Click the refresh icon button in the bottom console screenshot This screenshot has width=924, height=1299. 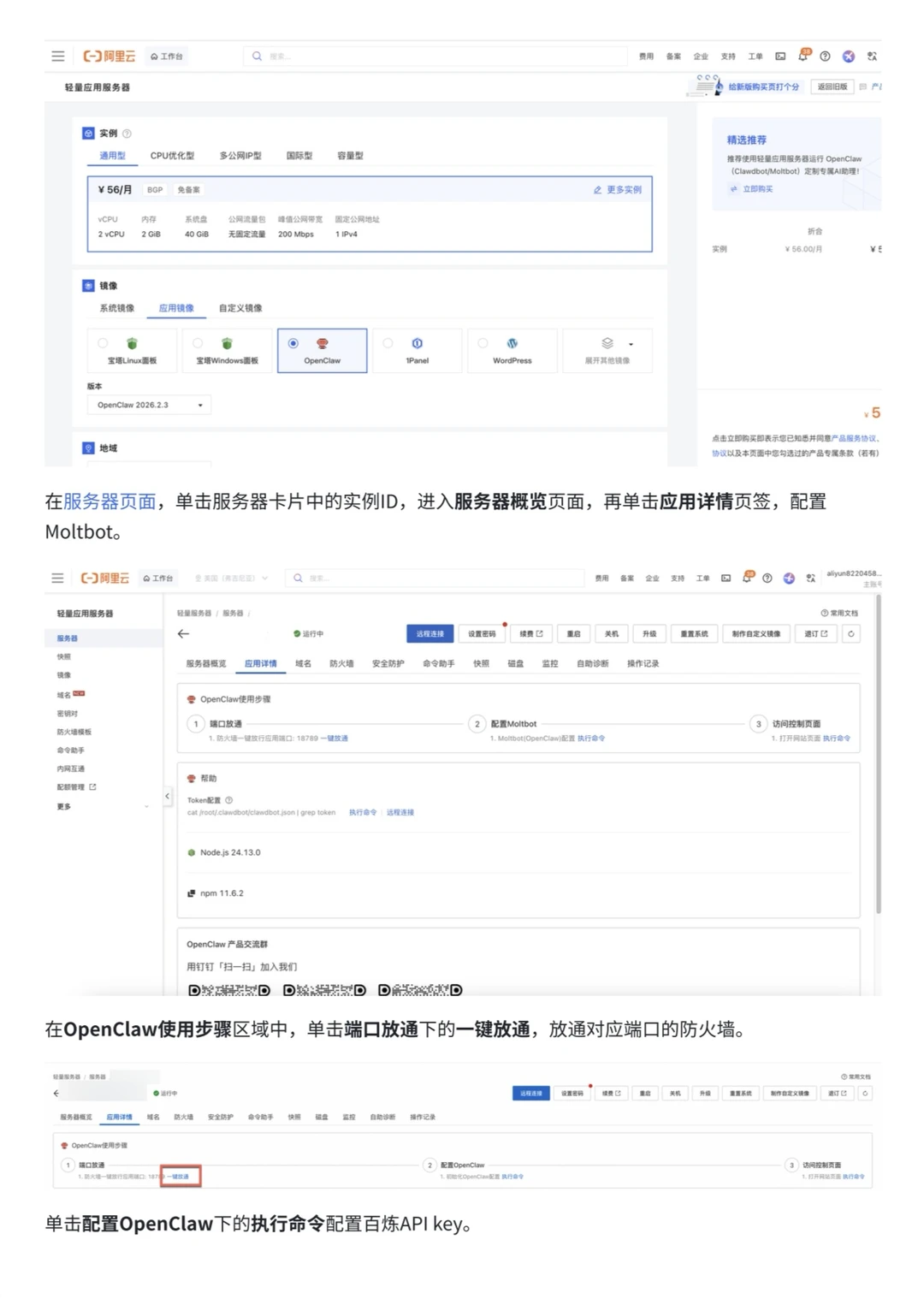[x=865, y=1094]
